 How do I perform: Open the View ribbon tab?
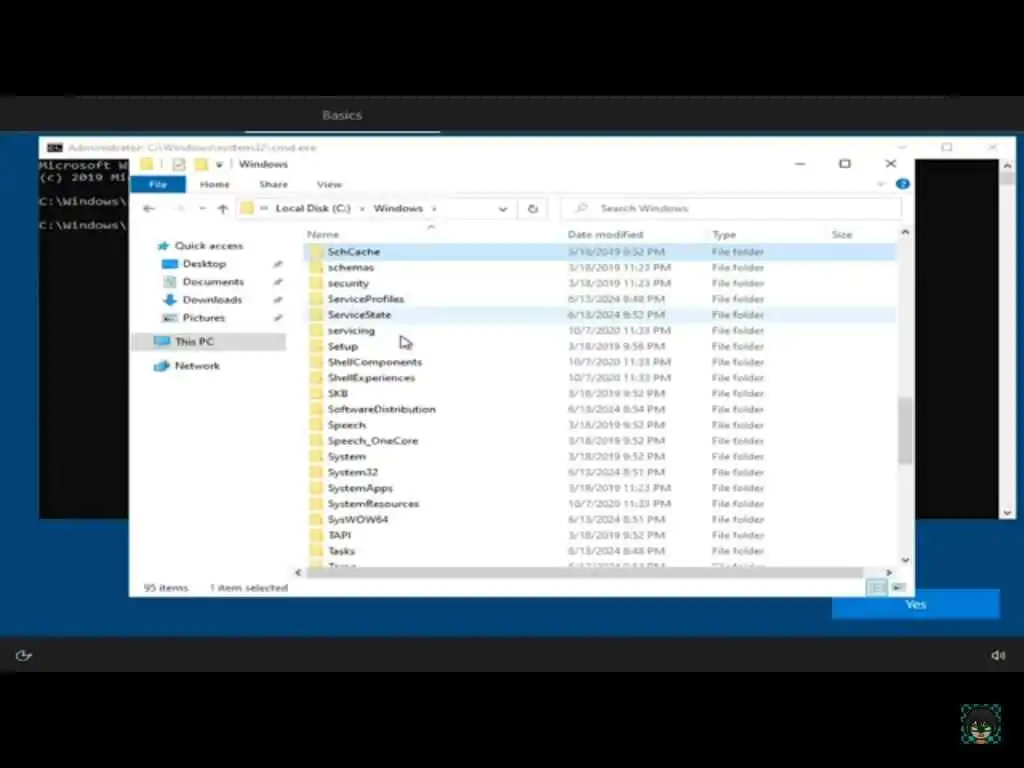[x=329, y=184]
